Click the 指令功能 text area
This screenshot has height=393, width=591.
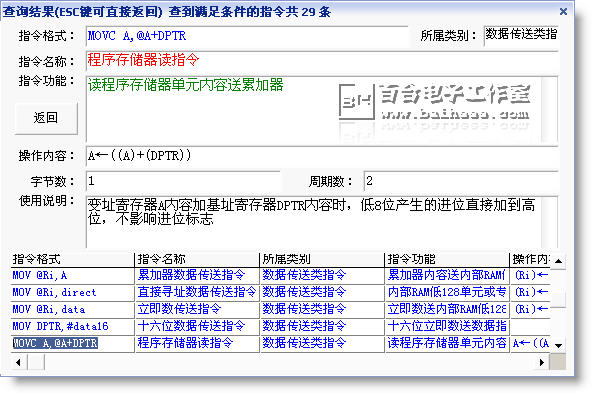[x=322, y=109]
